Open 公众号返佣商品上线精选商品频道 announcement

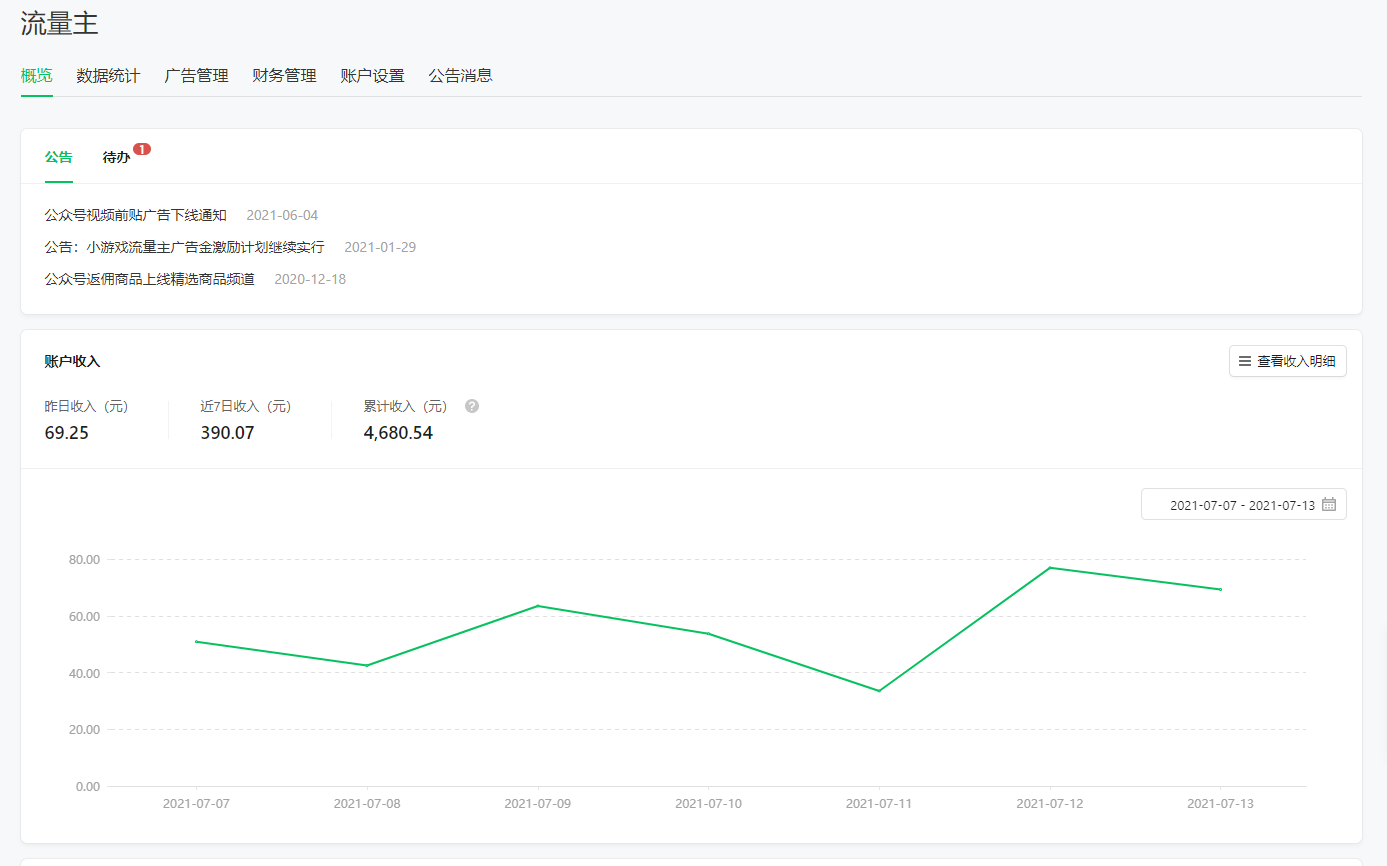pyautogui.click(x=150, y=279)
